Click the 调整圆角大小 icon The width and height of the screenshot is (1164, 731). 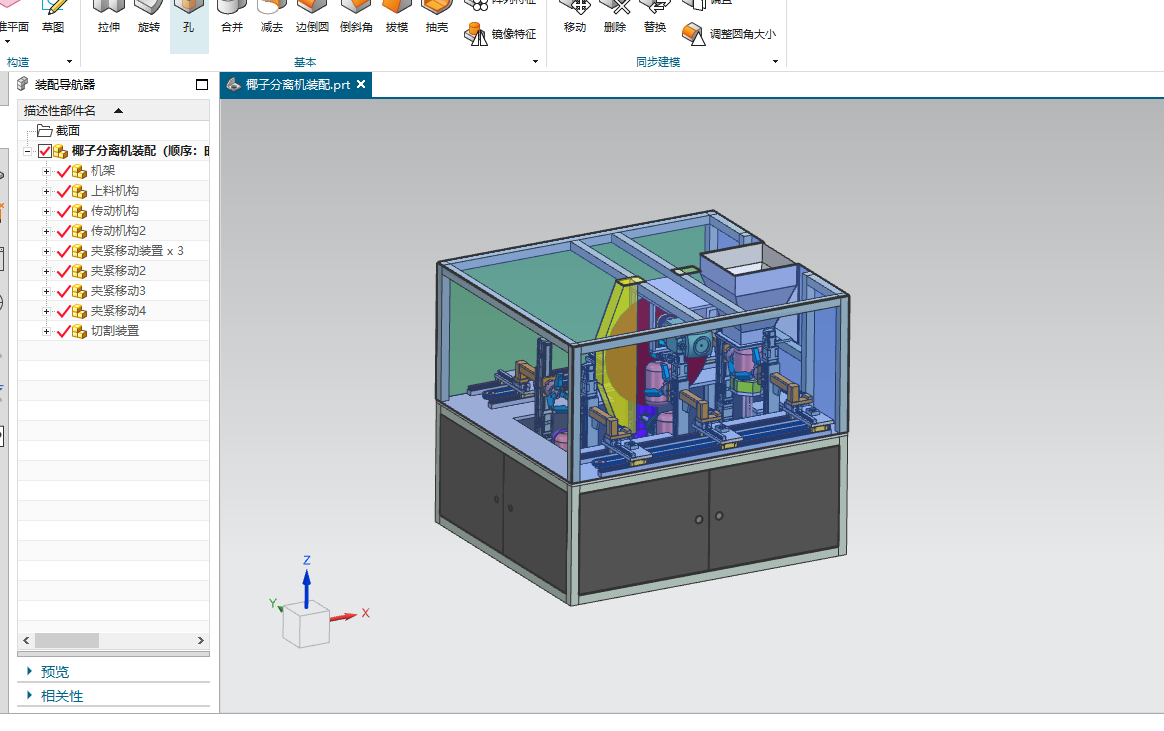pos(693,34)
